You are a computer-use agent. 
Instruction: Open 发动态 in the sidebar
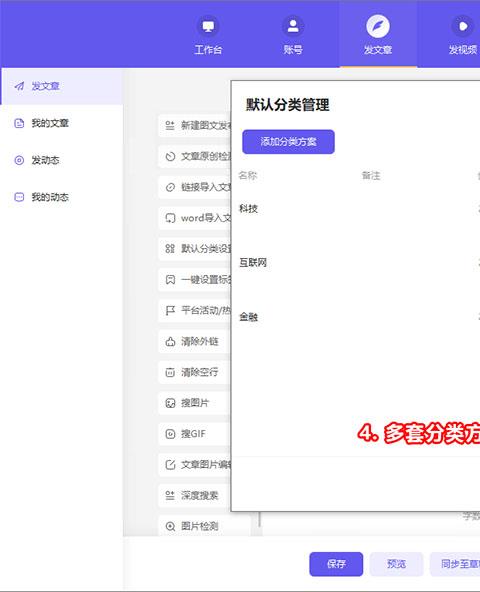(62, 160)
